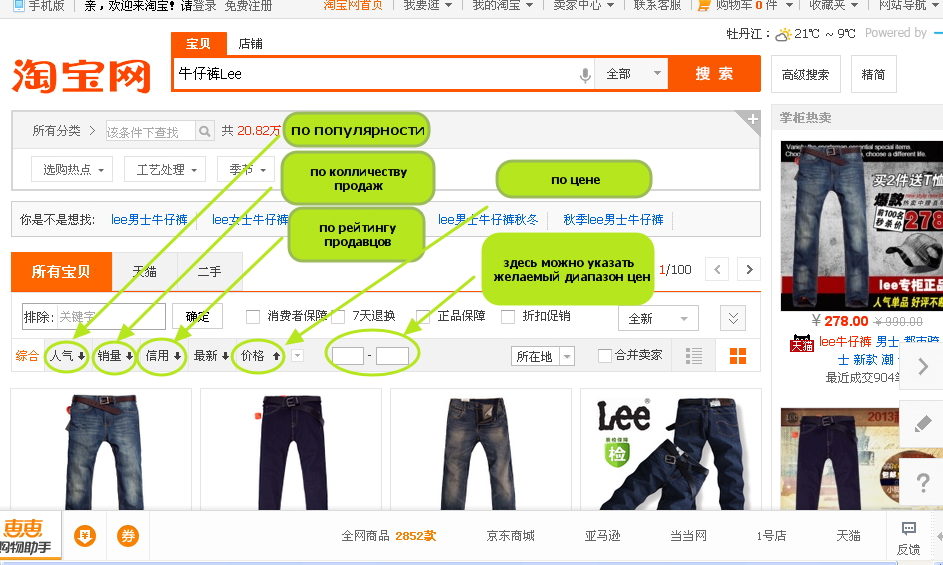The height and width of the screenshot is (565, 943).
Task: Click 京东商城 in the bottom bar
Action: click(510, 536)
